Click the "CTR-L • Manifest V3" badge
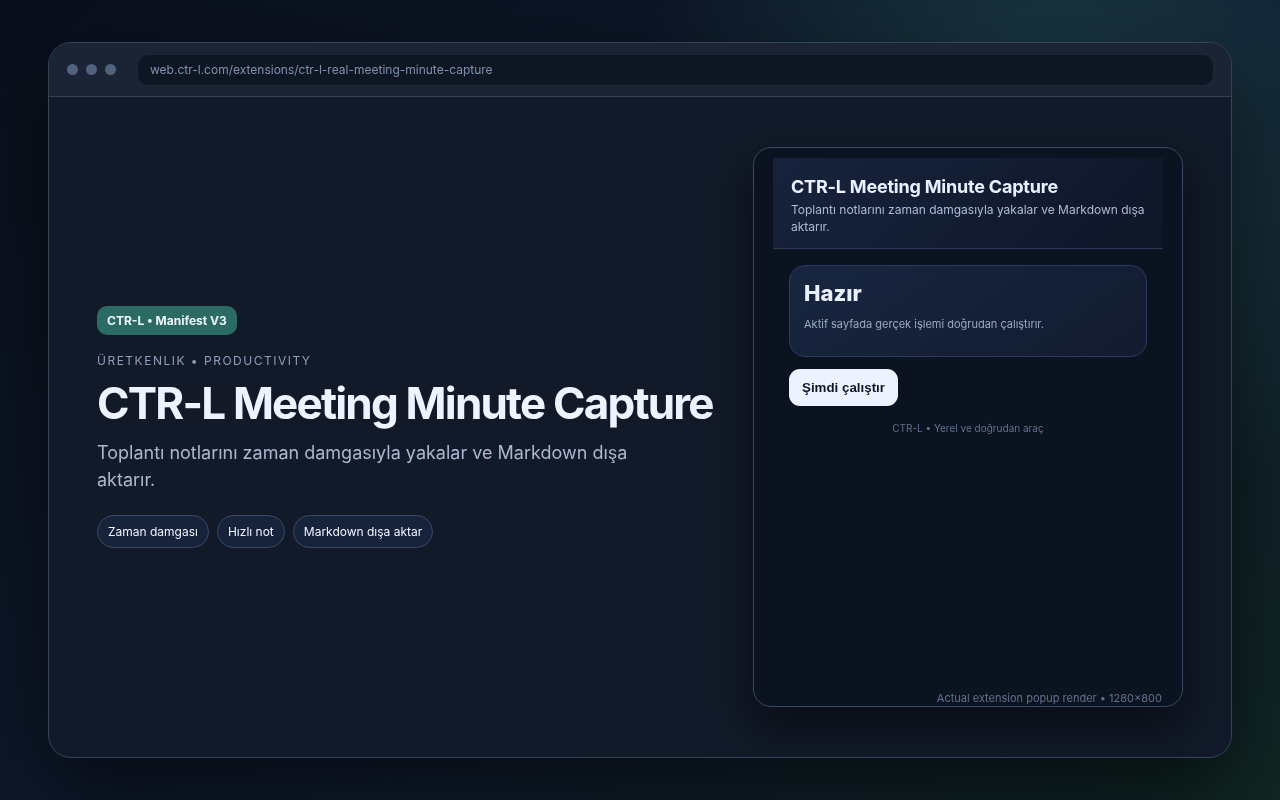Screen dimensions: 1280x800 tap(167, 321)
